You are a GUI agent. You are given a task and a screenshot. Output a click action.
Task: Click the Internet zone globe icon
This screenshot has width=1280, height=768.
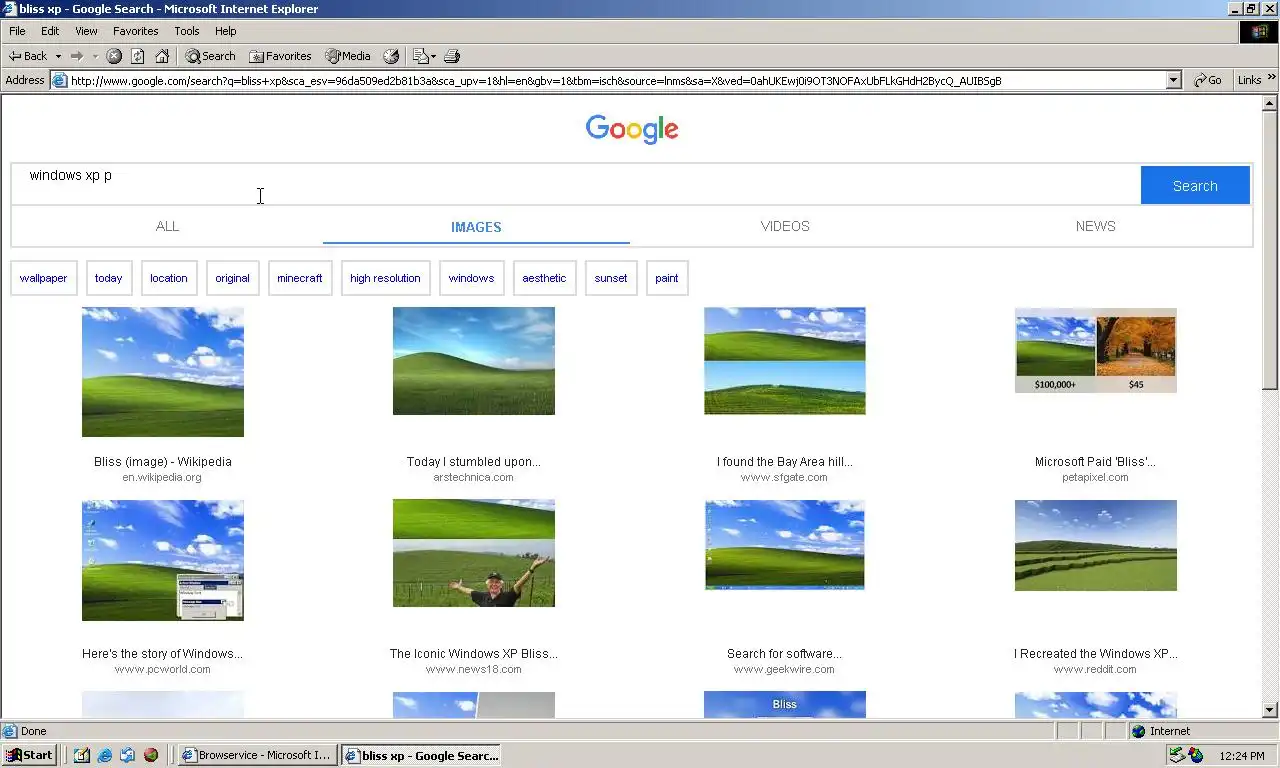(1139, 731)
